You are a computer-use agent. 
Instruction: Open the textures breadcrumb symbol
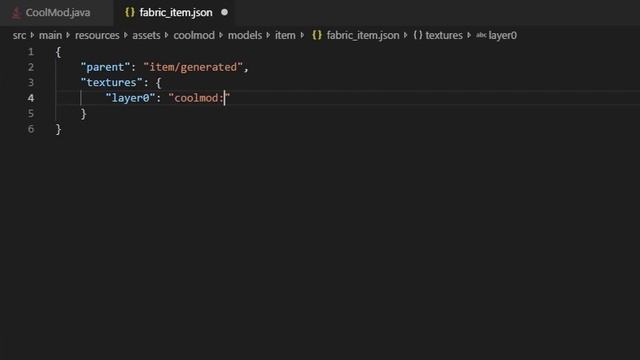tap(444, 36)
